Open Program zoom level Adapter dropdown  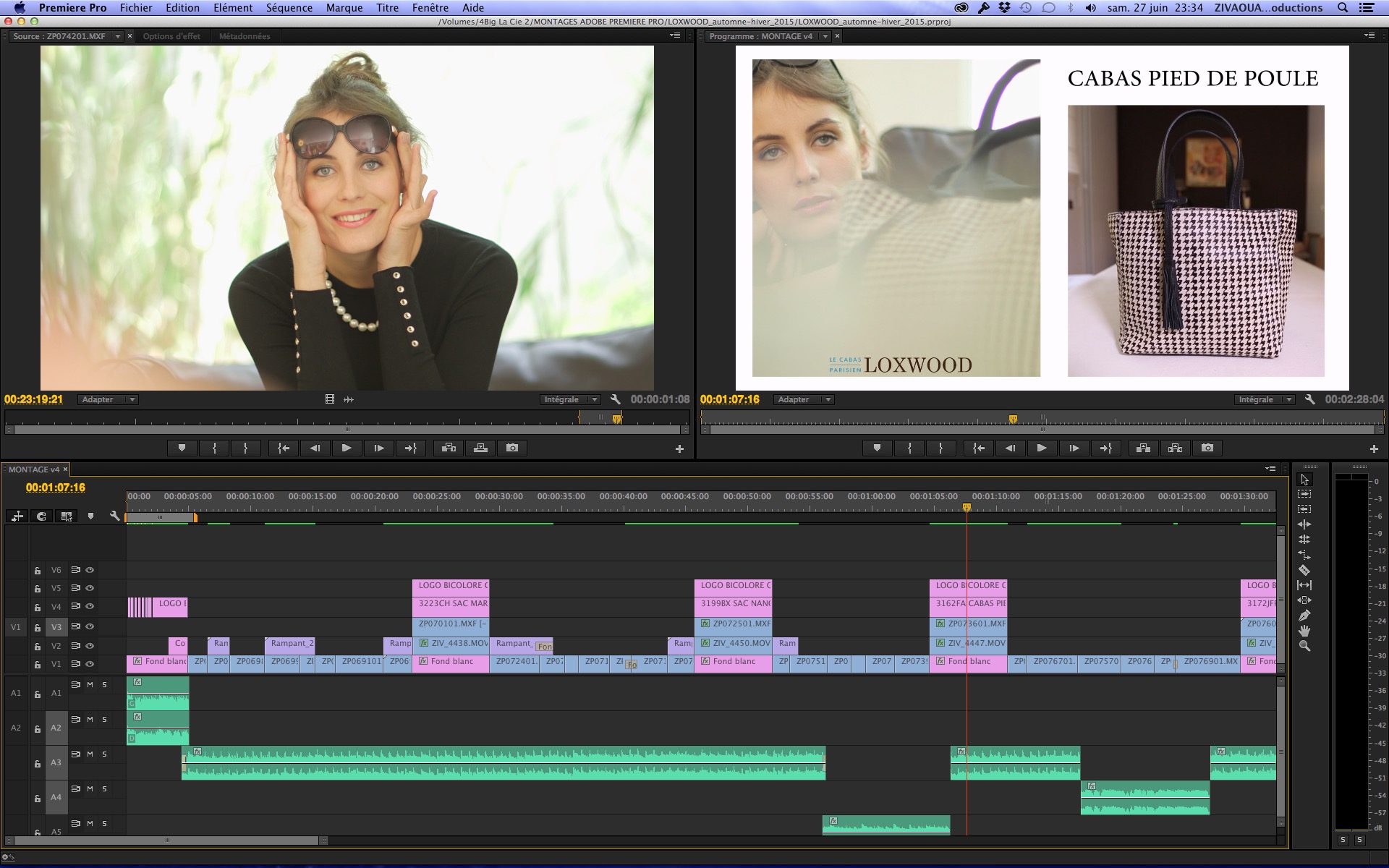[x=804, y=399]
